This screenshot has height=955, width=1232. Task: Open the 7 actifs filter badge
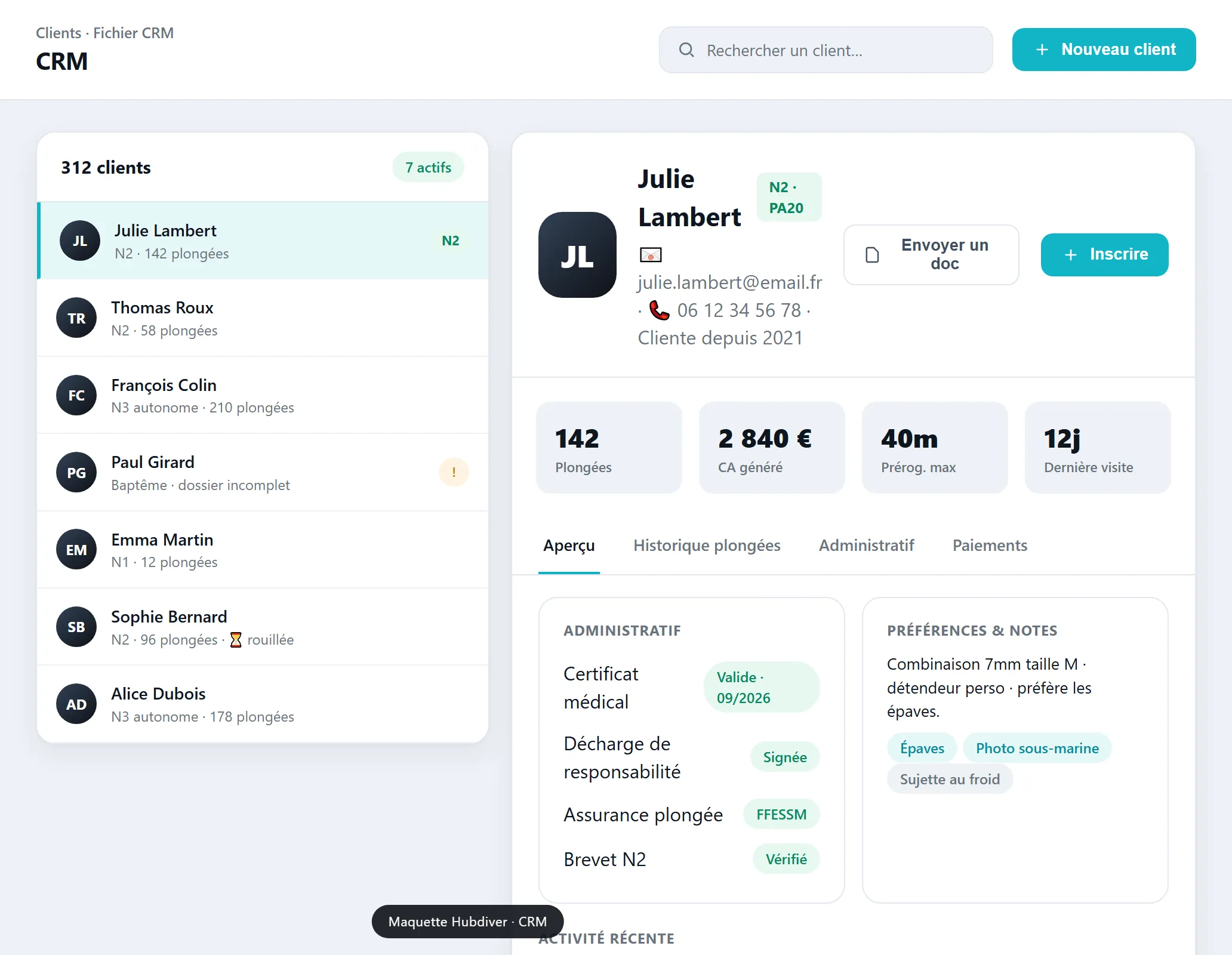[x=428, y=167]
